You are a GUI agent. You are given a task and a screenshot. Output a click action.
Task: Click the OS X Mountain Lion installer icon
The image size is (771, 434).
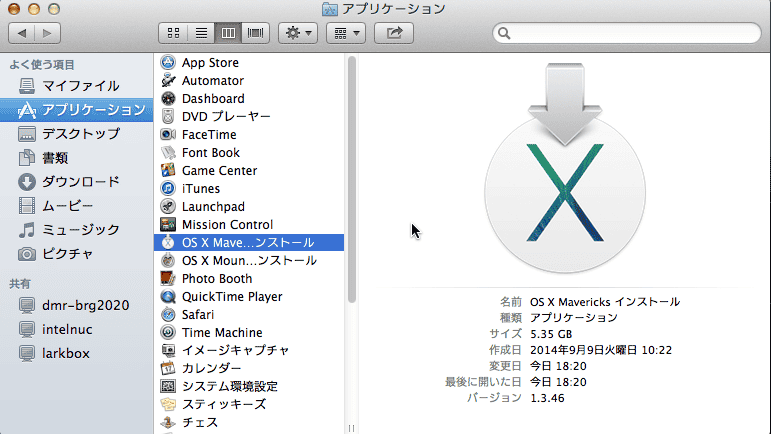coord(168,260)
